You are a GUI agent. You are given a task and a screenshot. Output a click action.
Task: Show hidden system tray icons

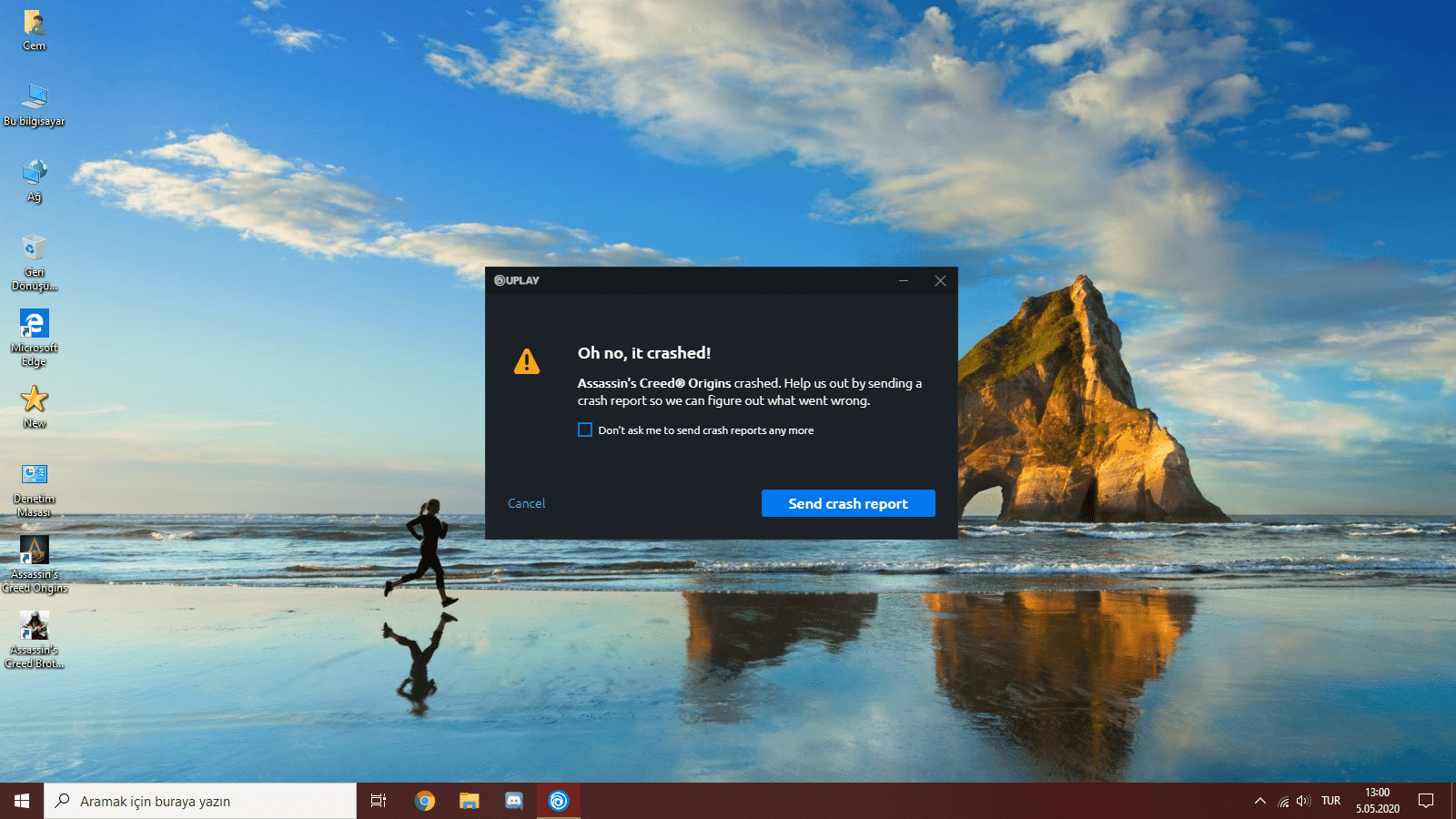(x=1260, y=801)
